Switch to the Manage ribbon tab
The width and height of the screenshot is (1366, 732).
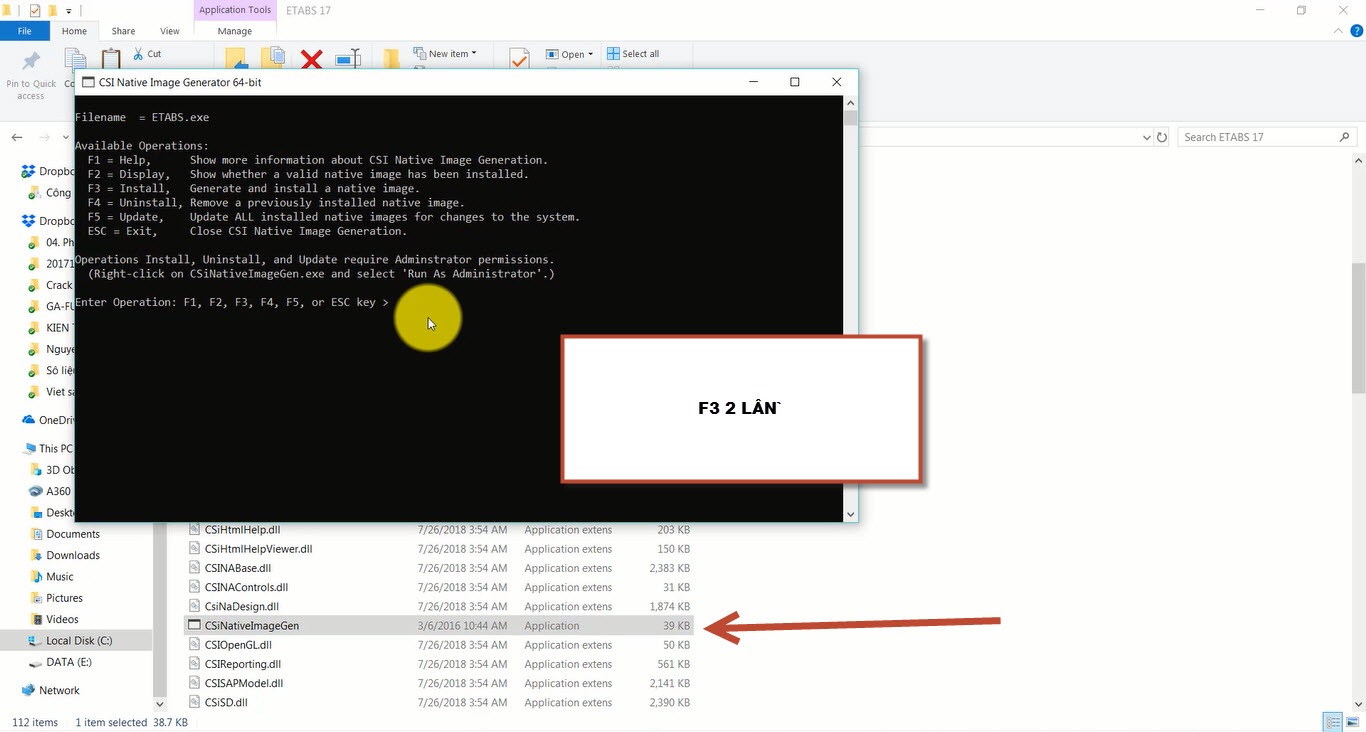[234, 31]
